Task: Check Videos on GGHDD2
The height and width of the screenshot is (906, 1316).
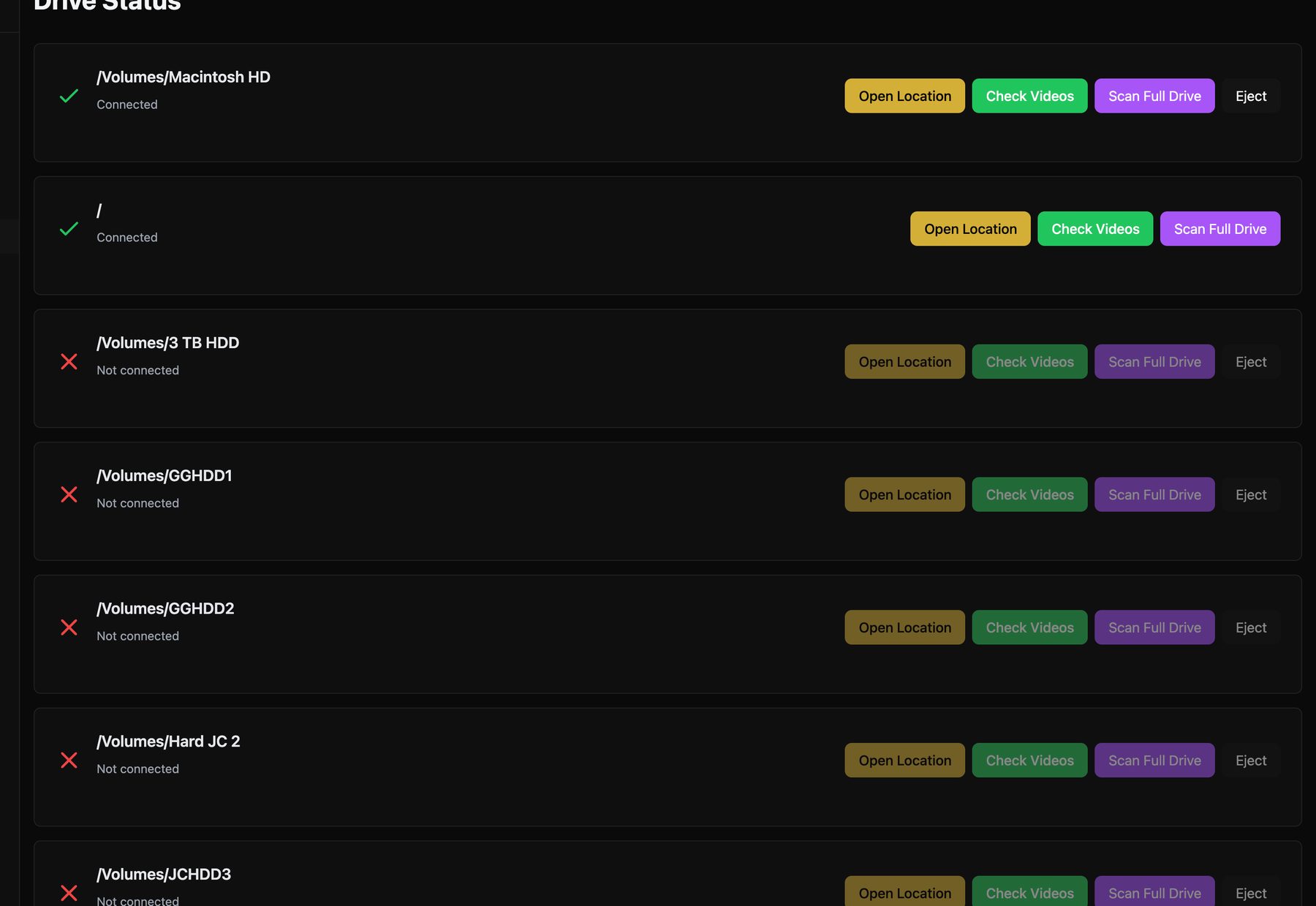Action: tap(1029, 627)
